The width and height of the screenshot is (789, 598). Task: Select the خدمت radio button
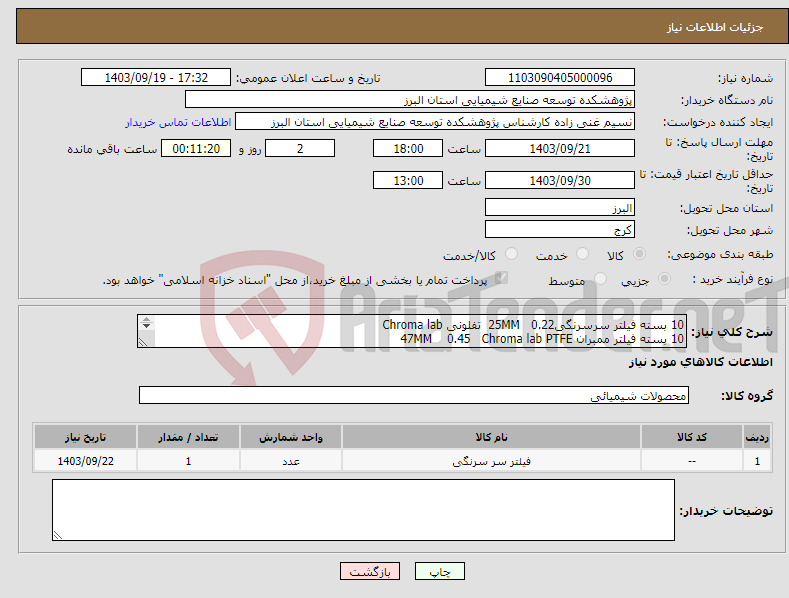[583, 254]
